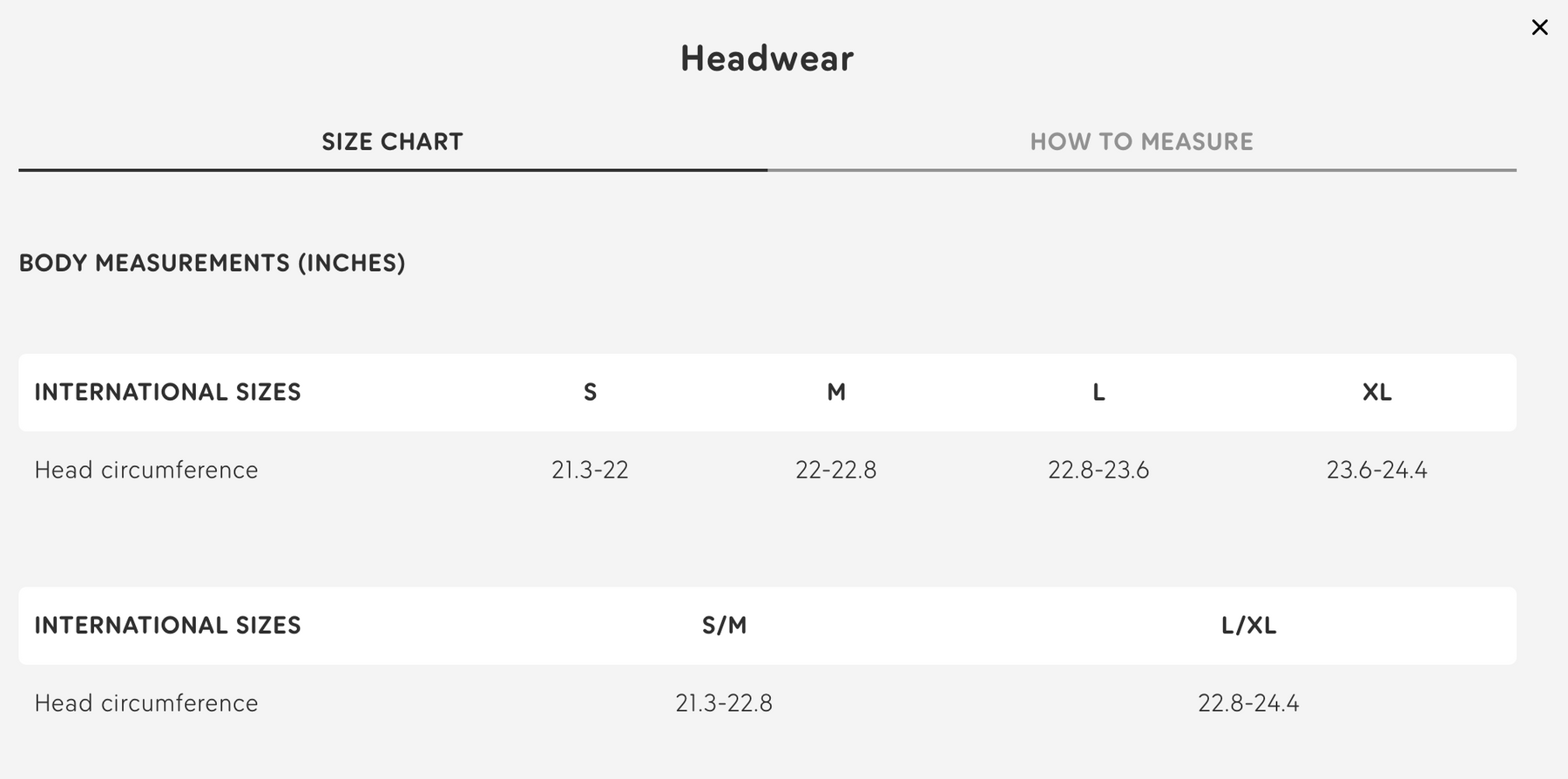Select the S/M combined size header
The width and height of the screenshot is (1568, 779).
tap(724, 626)
